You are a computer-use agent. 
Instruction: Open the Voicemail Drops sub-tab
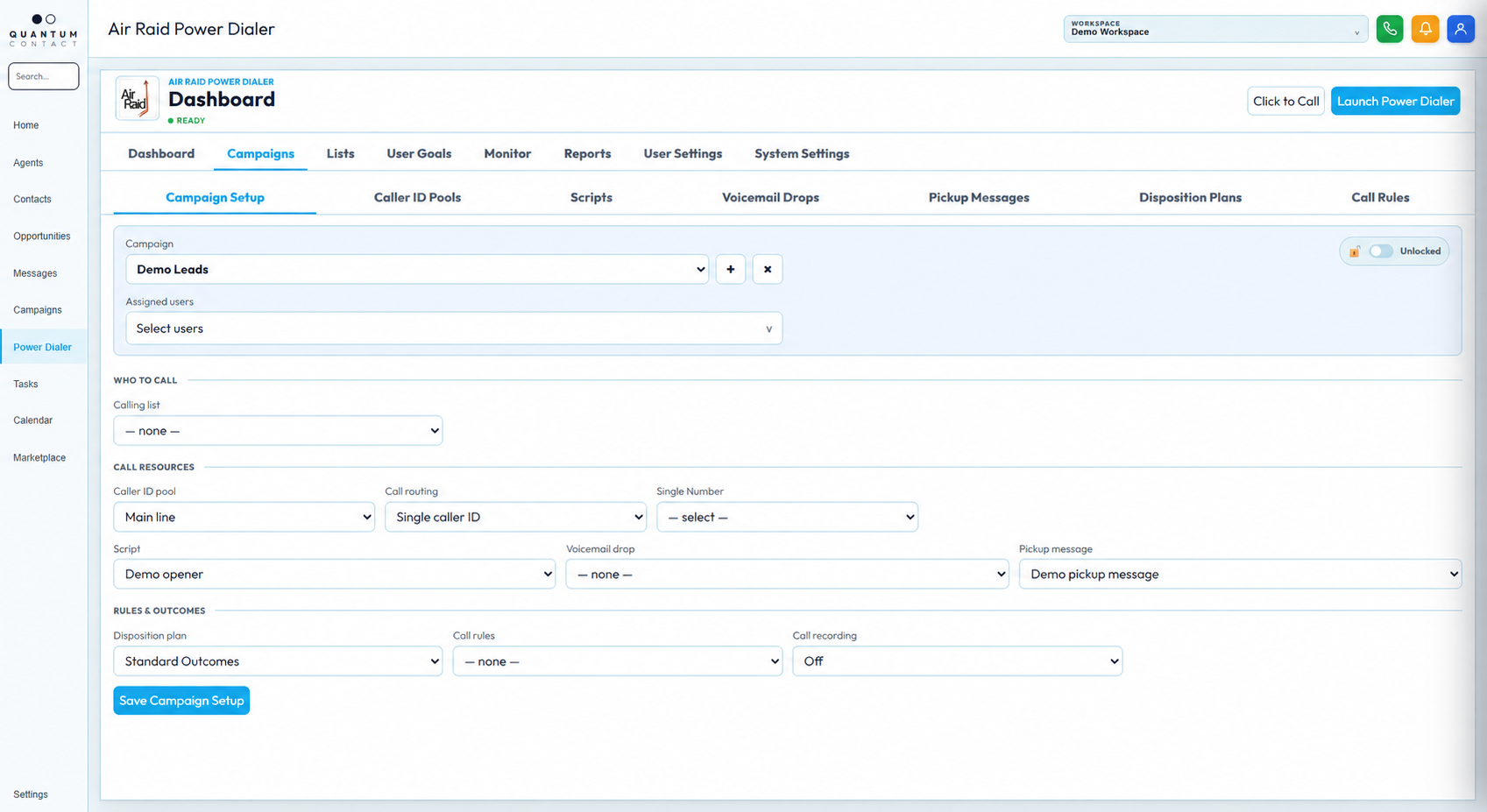[770, 197]
